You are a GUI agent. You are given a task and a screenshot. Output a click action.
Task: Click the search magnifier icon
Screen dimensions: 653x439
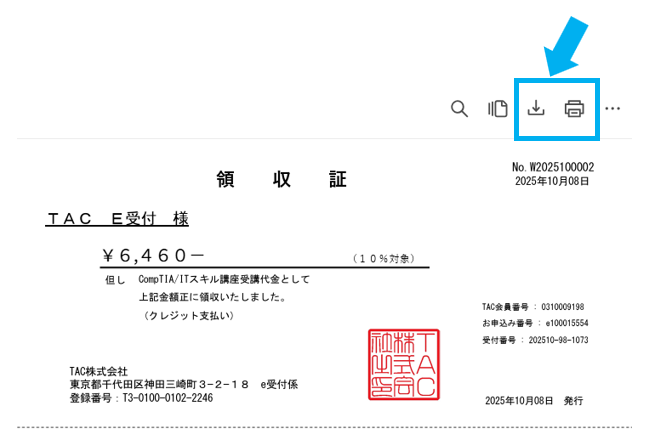(459, 109)
